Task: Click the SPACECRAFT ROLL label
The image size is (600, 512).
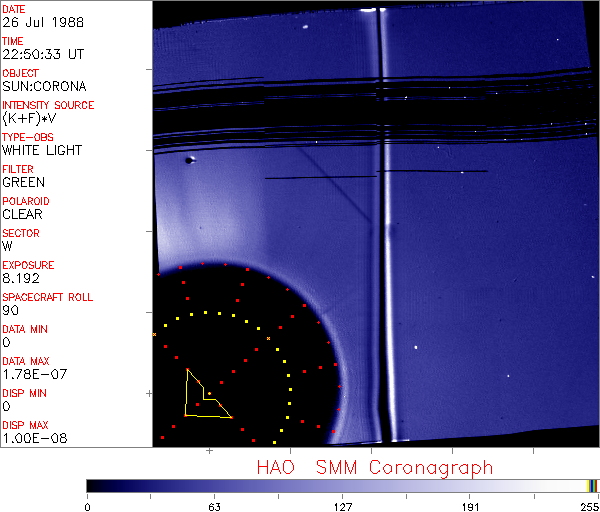Action: coord(48,297)
